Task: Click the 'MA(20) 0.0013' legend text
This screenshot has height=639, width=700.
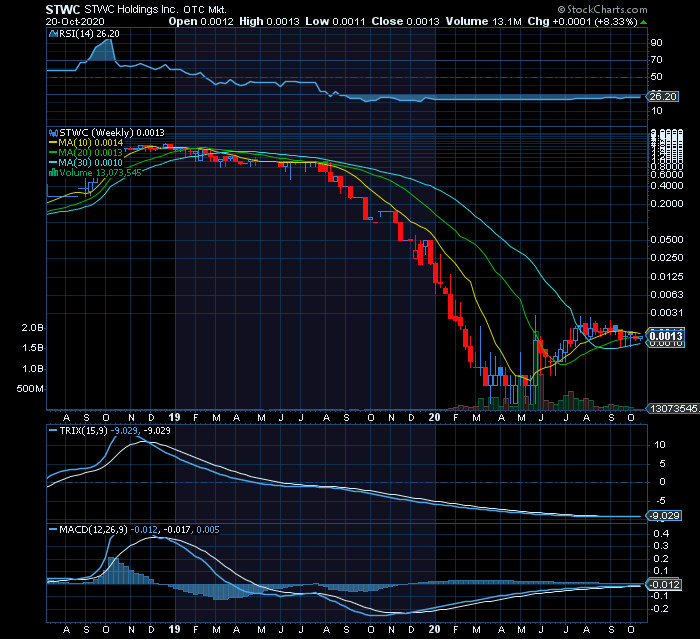Action: 91,152
